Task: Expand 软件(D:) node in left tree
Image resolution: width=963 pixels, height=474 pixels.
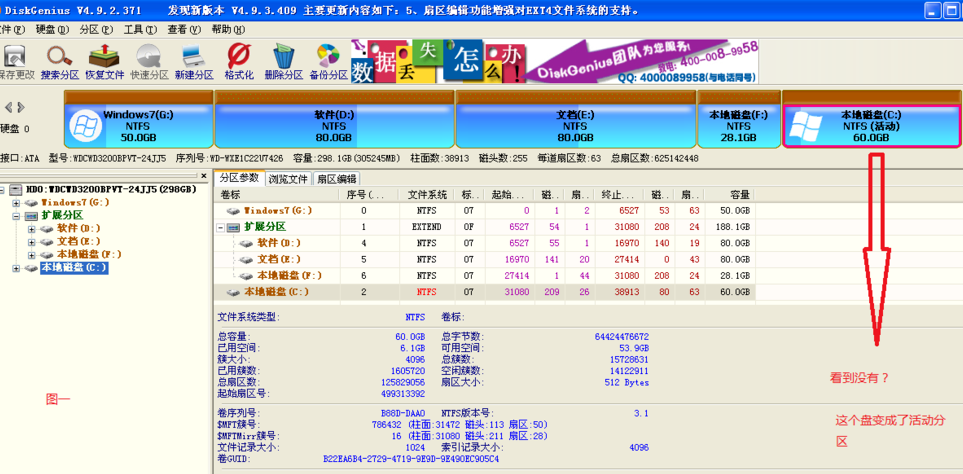Action: coord(32,229)
